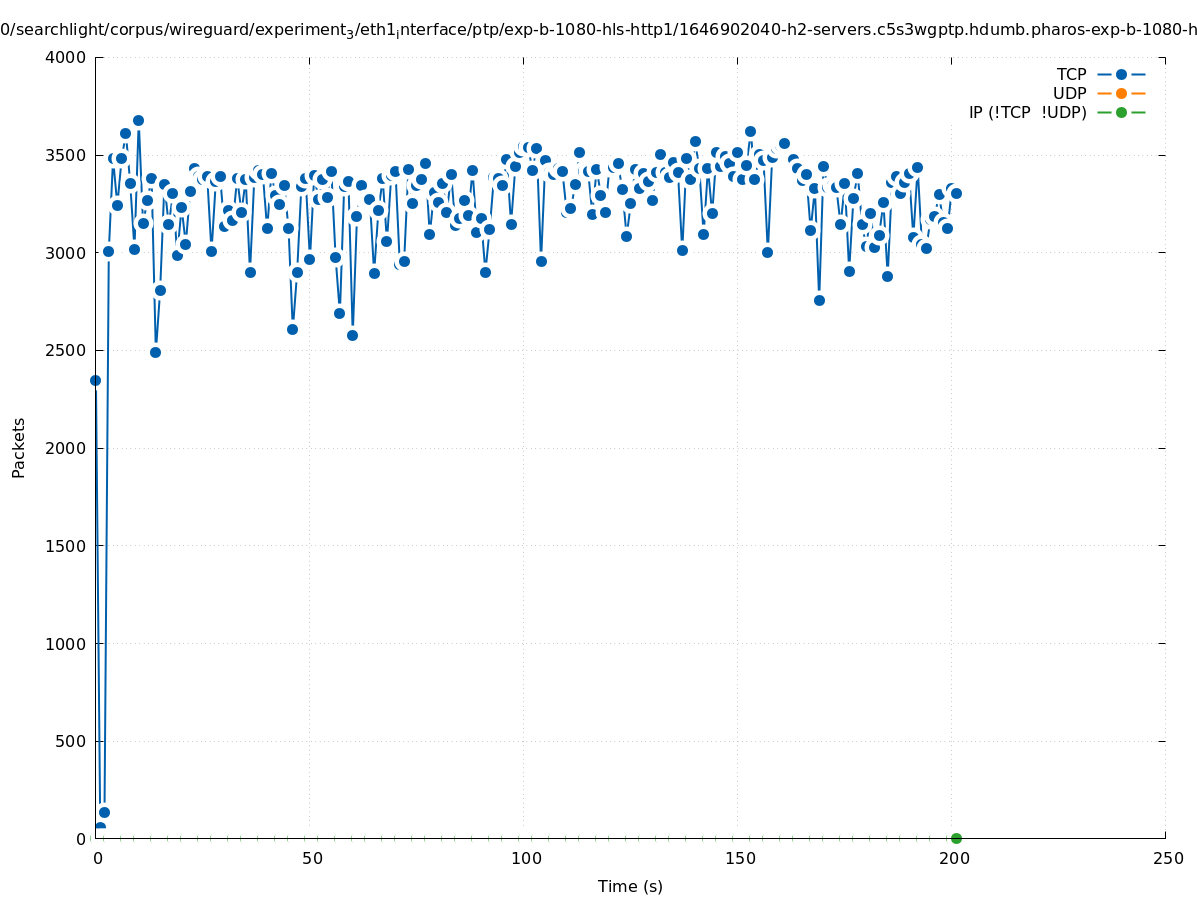Click the Time (s) x-axis label

[x=630, y=886]
